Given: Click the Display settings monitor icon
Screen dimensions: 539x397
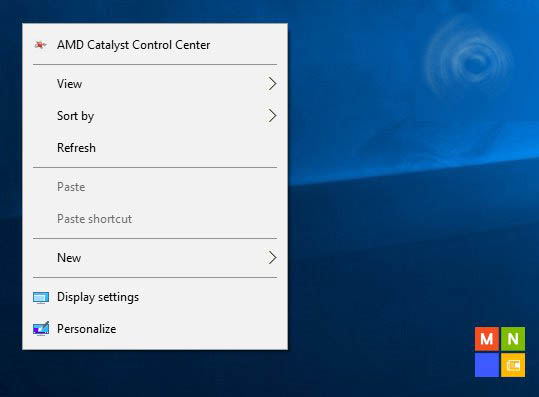Looking at the screenshot, I should (x=41, y=298).
